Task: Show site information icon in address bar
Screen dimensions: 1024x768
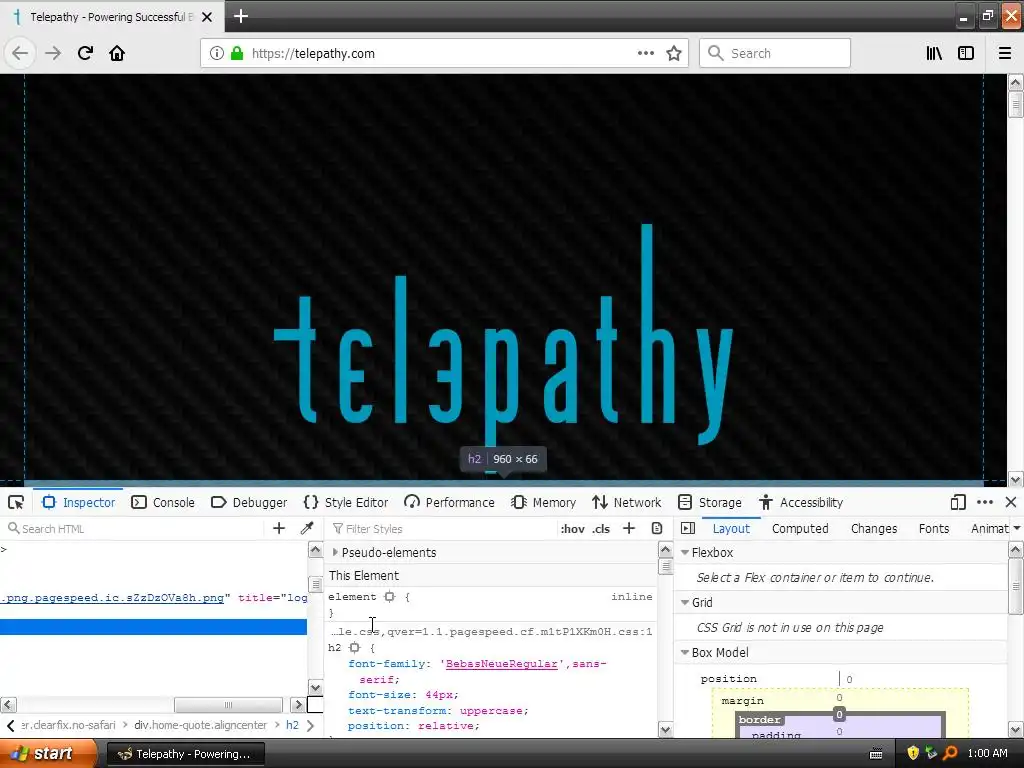Action: [x=217, y=53]
